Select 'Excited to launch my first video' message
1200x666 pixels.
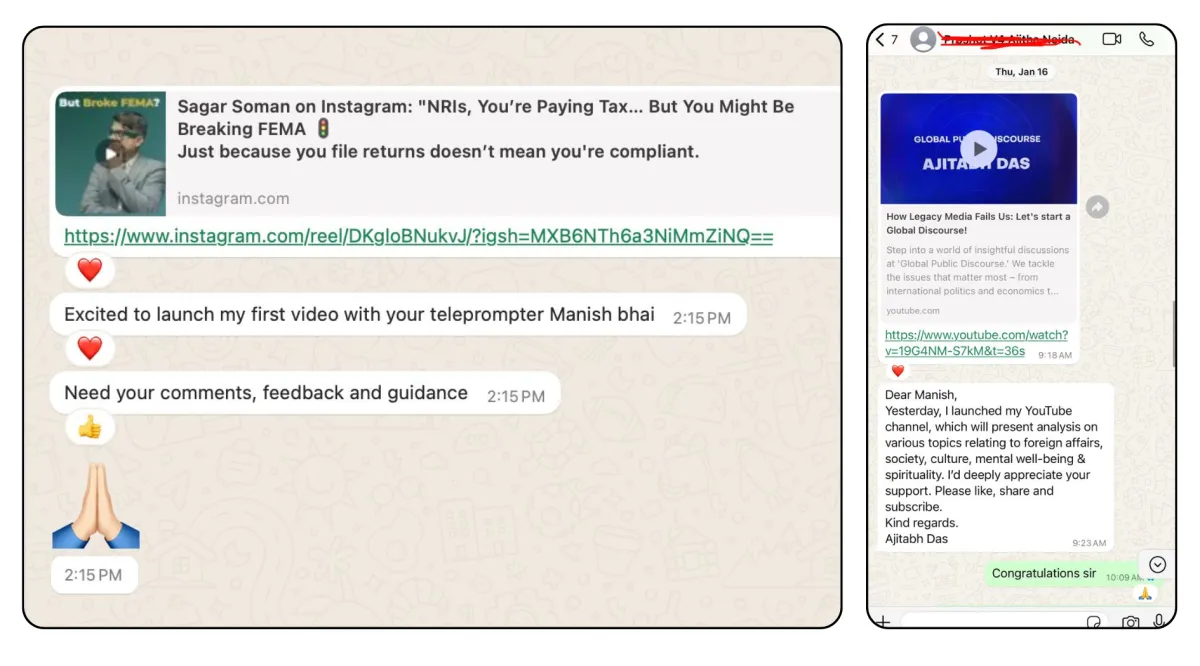(x=398, y=315)
